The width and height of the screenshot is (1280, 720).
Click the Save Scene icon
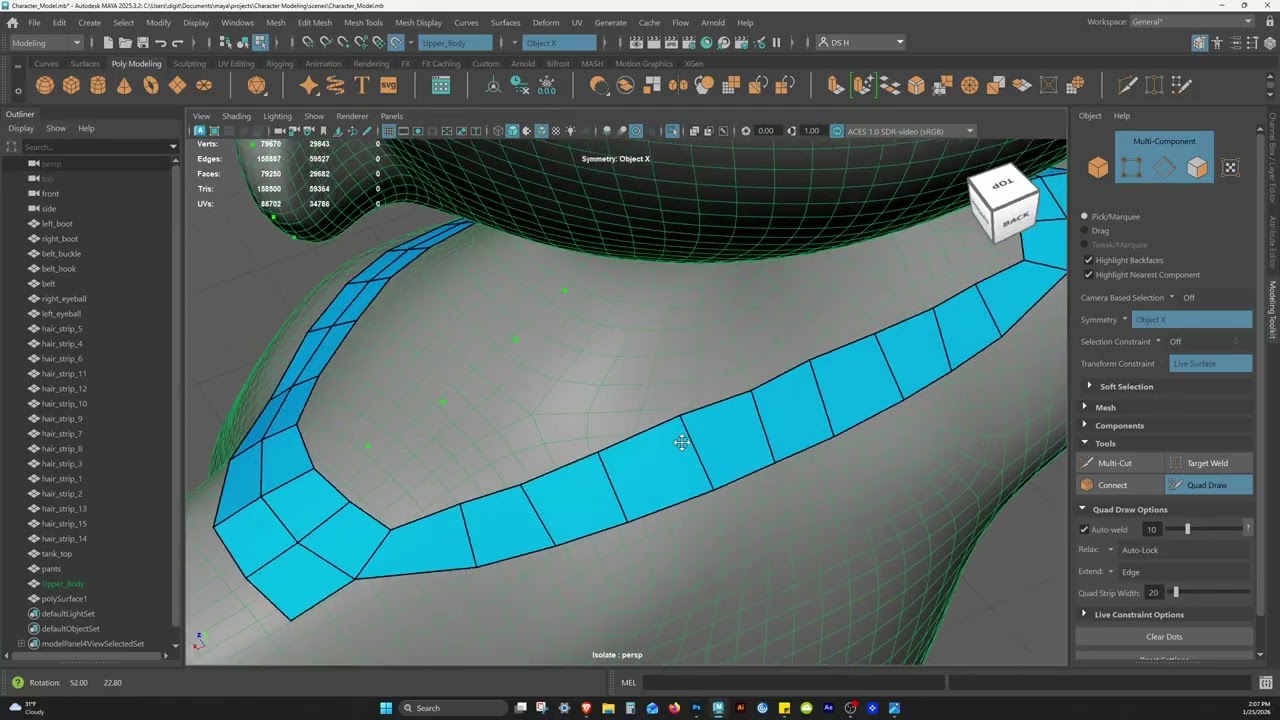point(143,42)
